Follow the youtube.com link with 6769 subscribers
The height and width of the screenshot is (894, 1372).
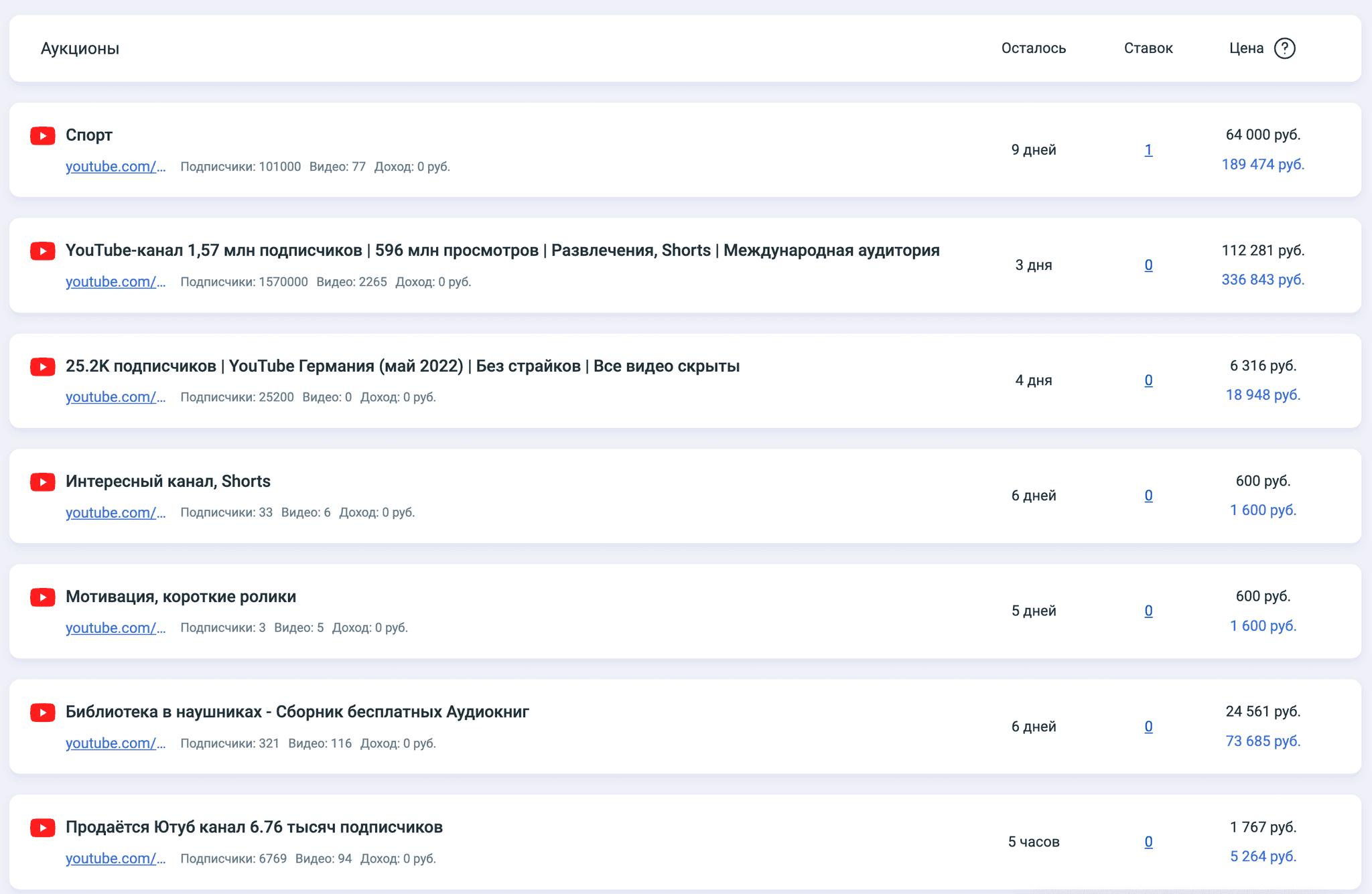click(x=116, y=858)
